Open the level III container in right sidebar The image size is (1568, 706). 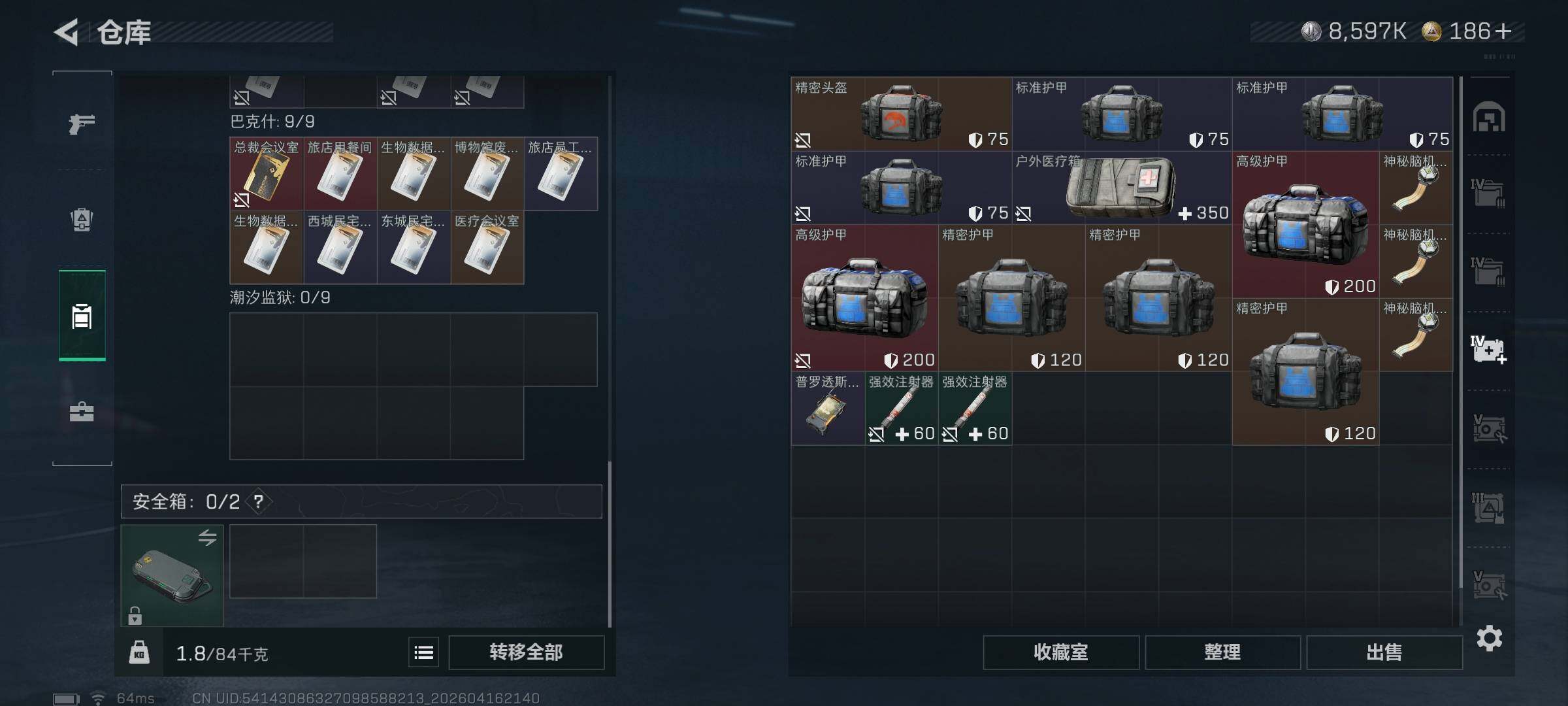click(1489, 507)
